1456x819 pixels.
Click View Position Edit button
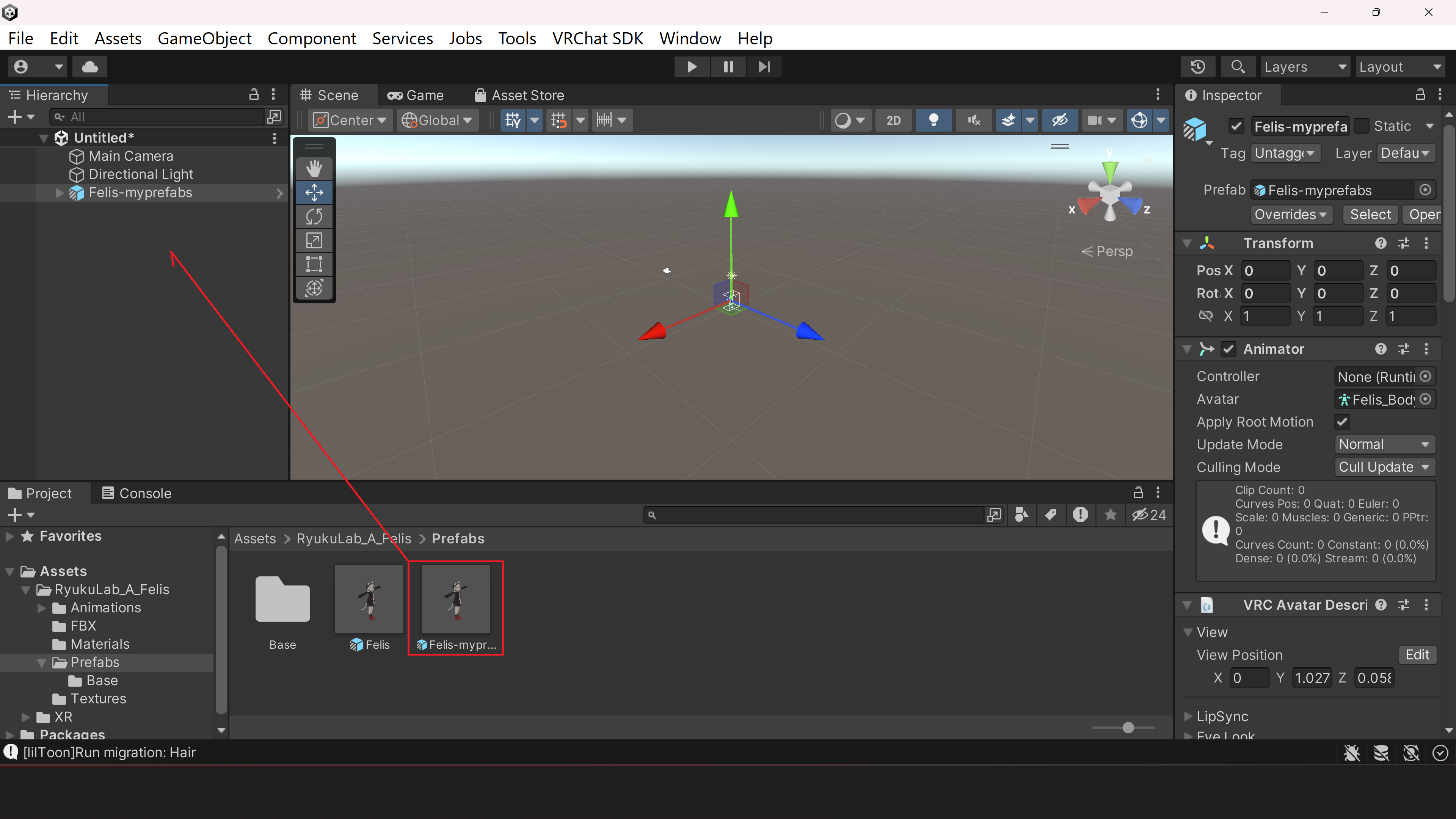pyautogui.click(x=1417, y=654)
